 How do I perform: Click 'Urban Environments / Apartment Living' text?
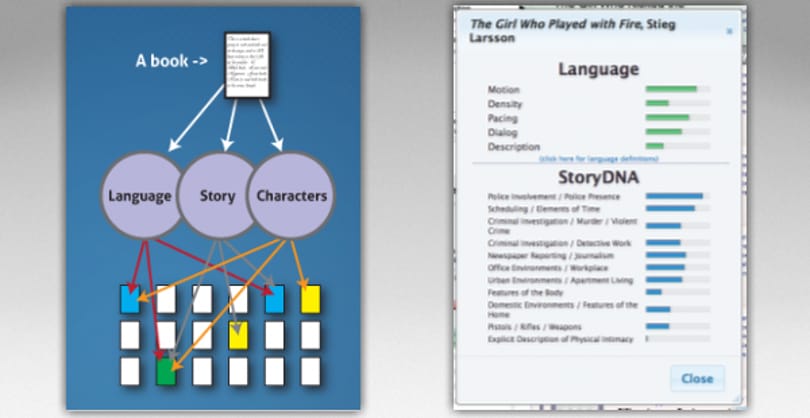point(560,281)
